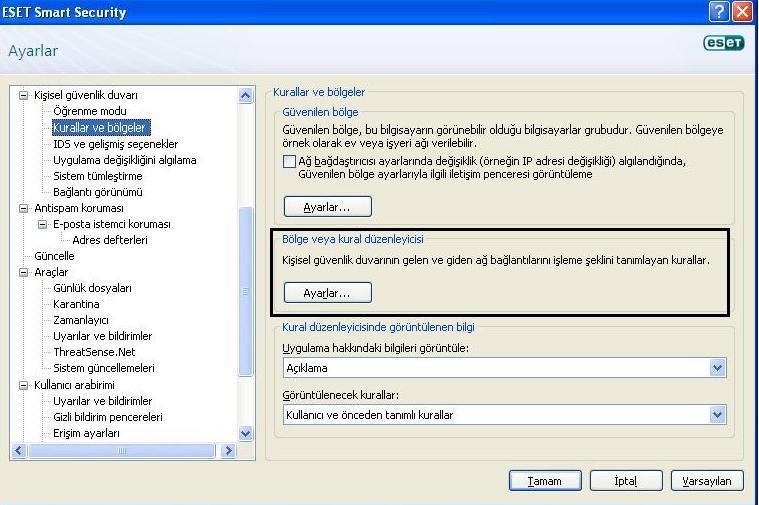Select Bağlantı görünümü item

point(97,192)
